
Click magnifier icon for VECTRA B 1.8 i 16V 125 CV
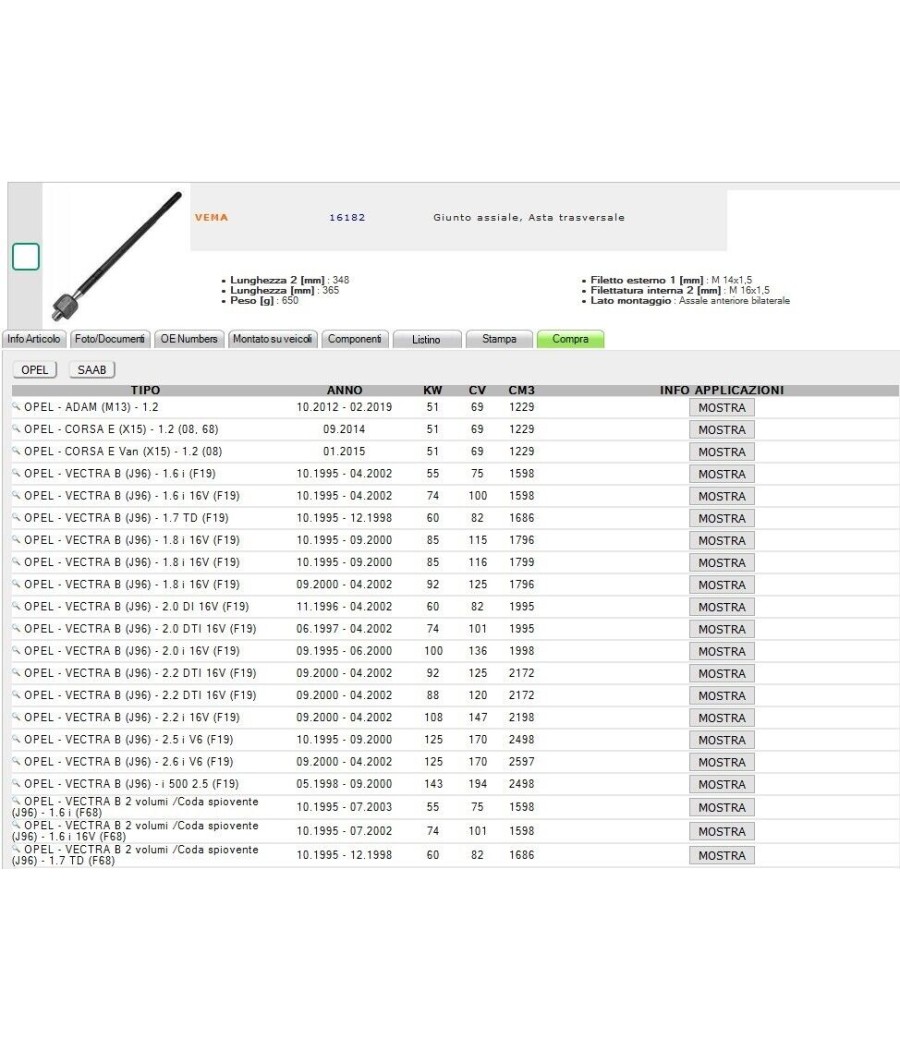[x=16, y=583]
